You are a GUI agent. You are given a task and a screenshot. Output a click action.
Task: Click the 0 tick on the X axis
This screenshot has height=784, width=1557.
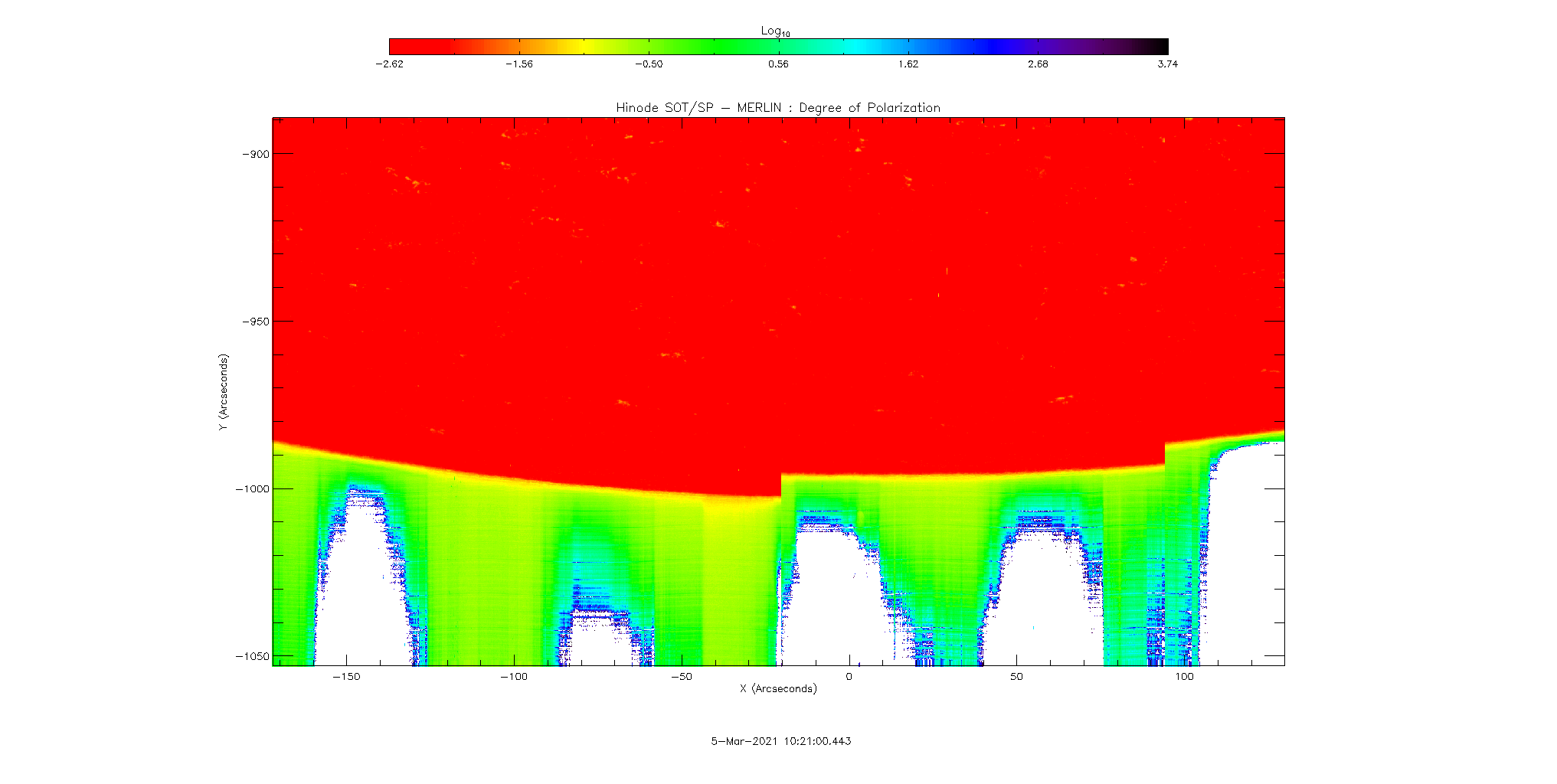pos(849,677)
